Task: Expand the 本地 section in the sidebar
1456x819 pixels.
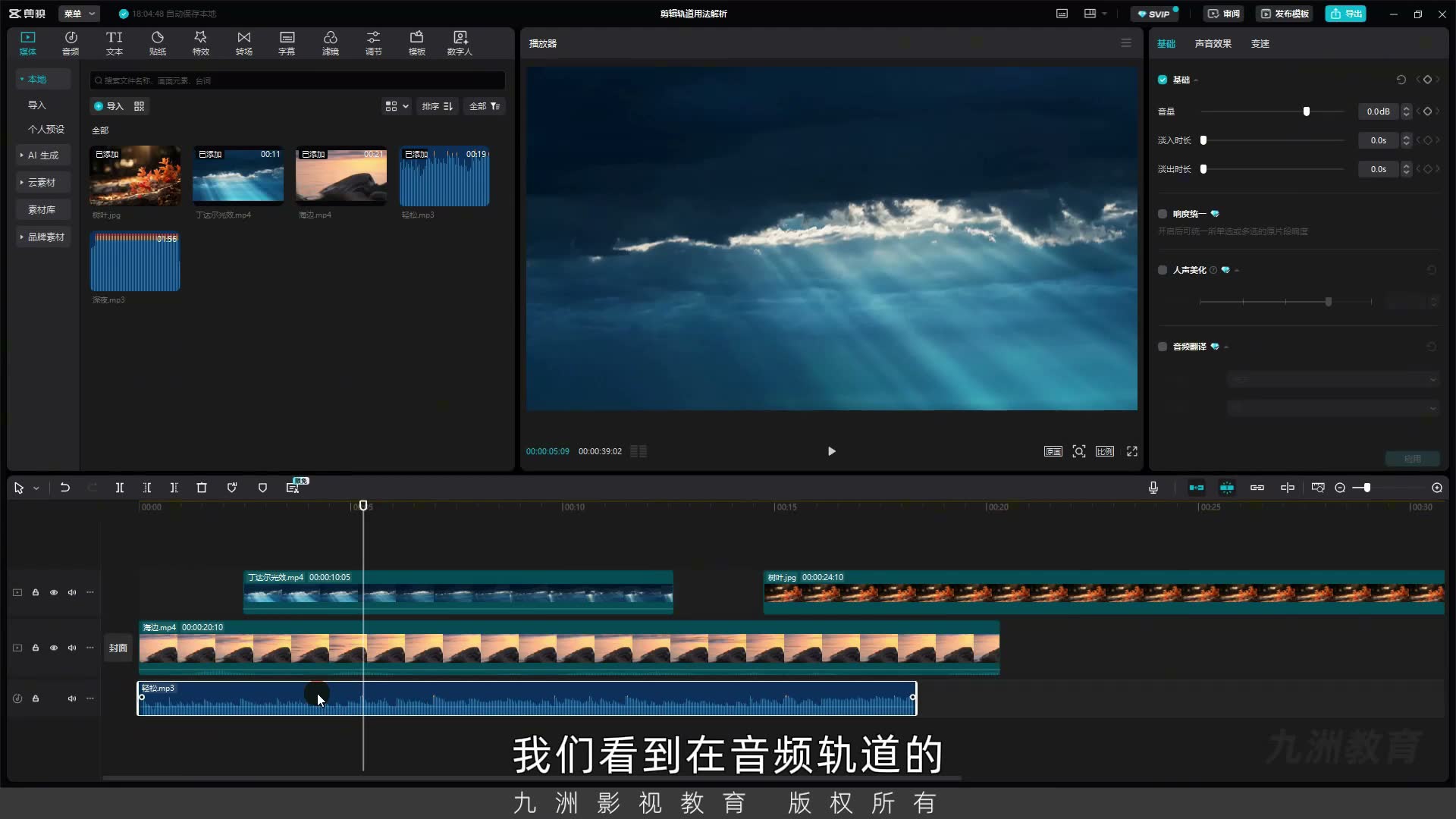Action: [43, 79]
